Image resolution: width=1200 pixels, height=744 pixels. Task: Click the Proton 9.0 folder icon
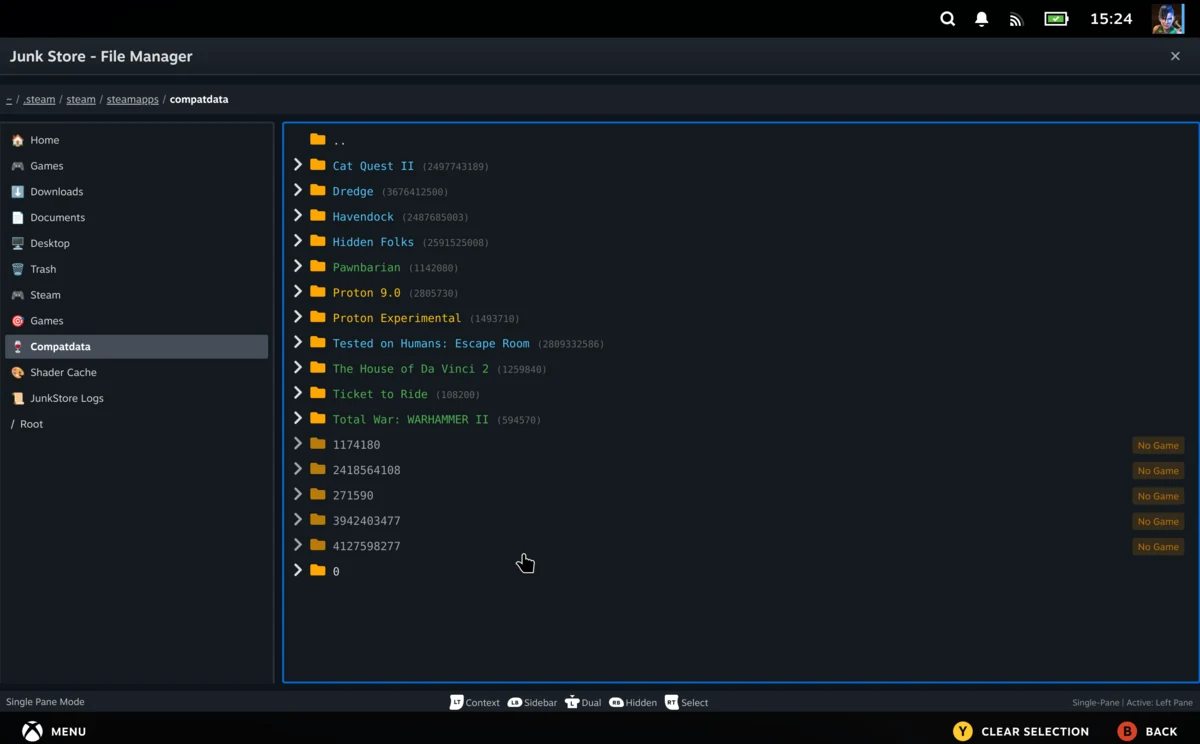click(x=318, y=292)
